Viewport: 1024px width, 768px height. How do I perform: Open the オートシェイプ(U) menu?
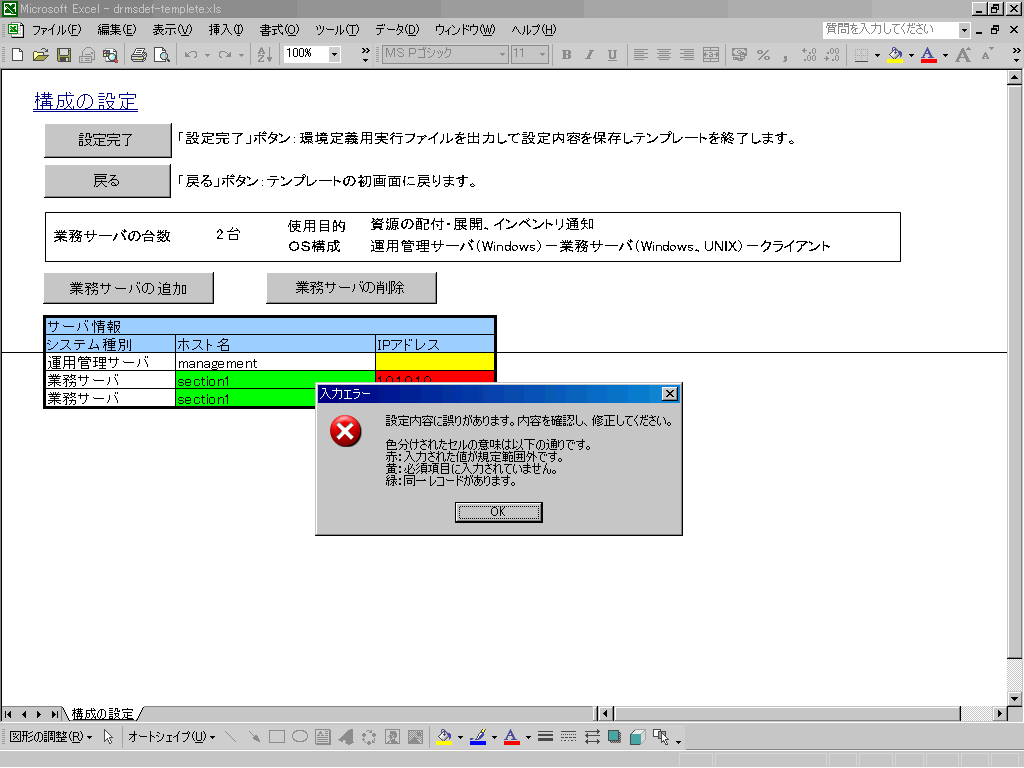[x=172, y=737]
